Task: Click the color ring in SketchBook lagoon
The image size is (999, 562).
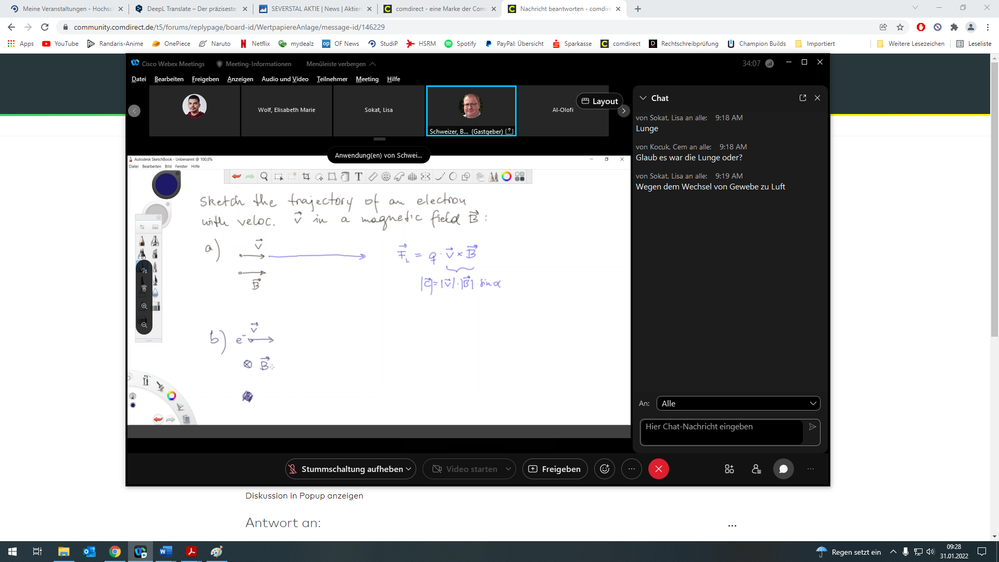Action: point(171,396)
